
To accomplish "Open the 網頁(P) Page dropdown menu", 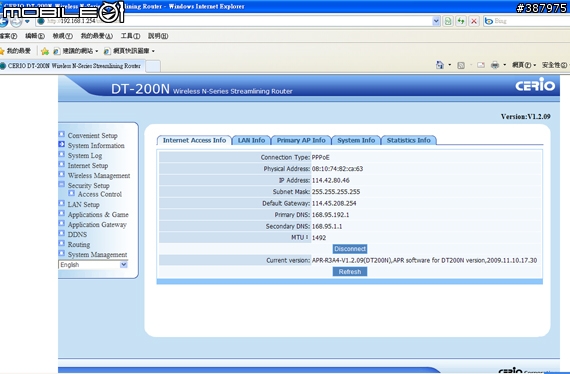I will coord(524,65).
